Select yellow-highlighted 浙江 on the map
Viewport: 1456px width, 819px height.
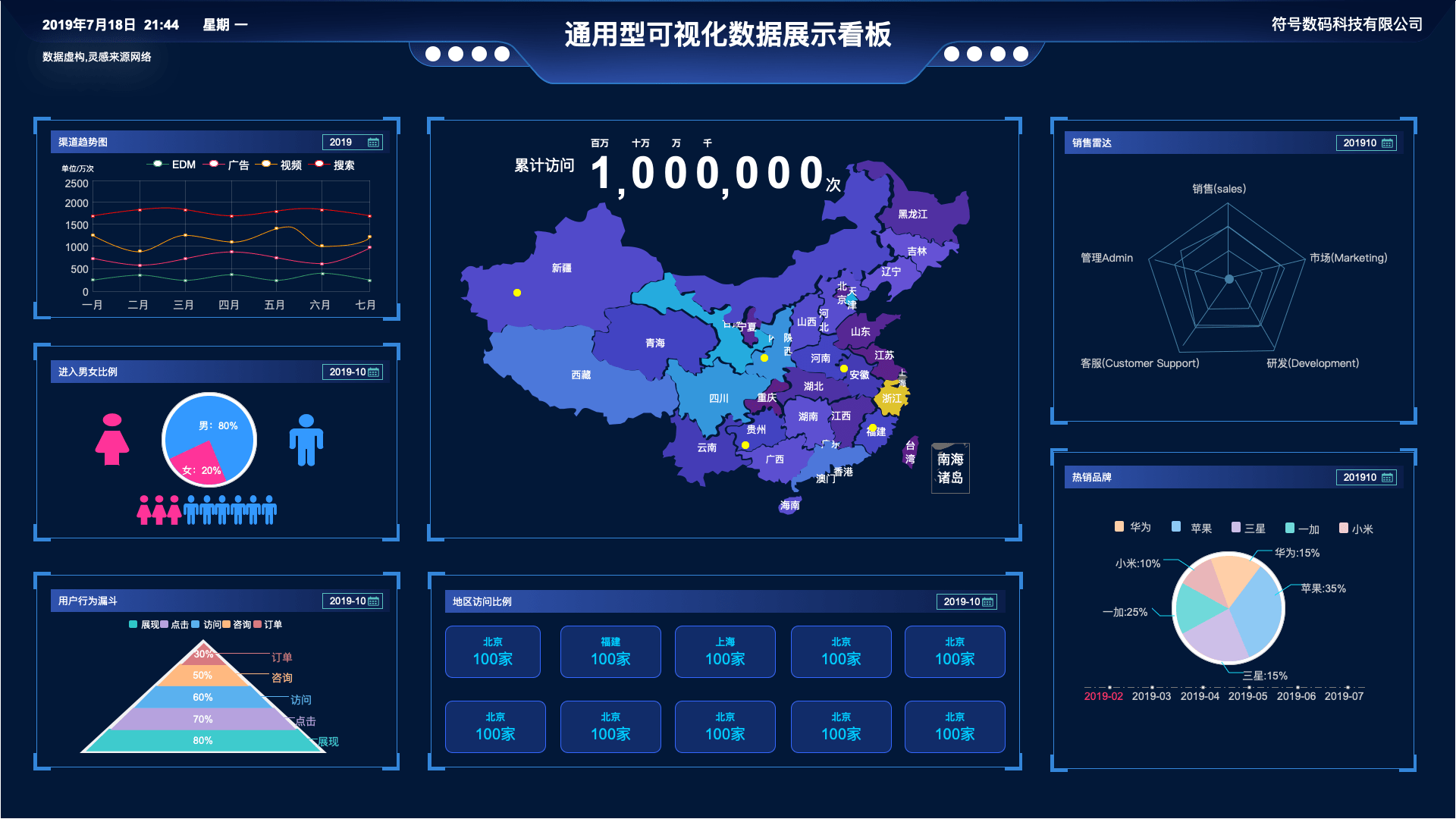(x=892, y=398)
